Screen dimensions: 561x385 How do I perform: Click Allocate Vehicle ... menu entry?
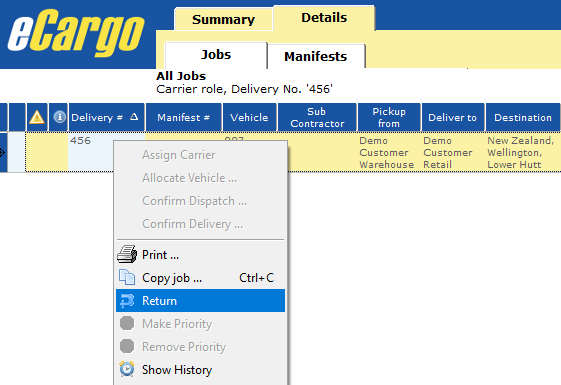tap(200, 178)
